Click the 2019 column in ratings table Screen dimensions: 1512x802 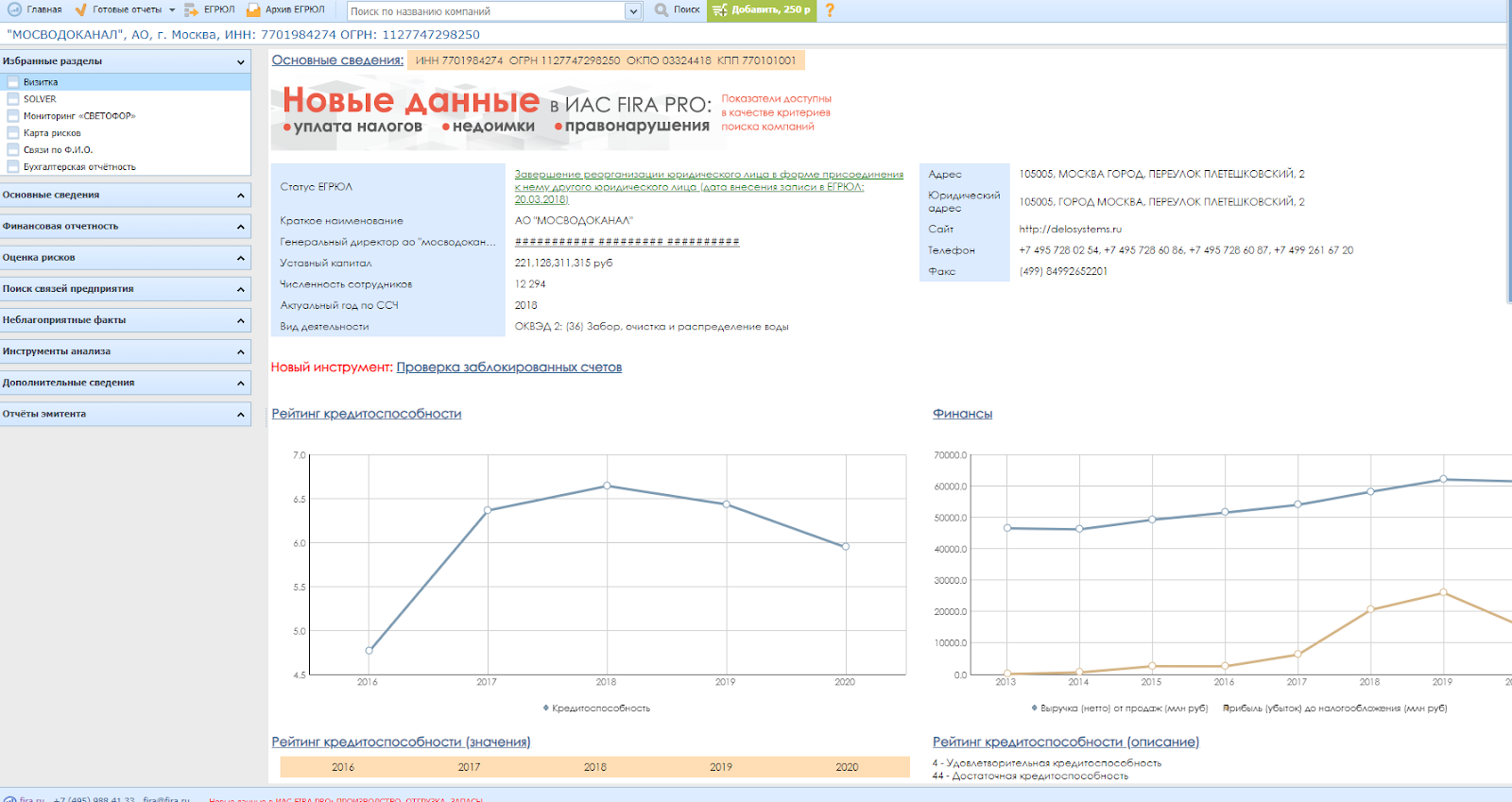[721, 767]
